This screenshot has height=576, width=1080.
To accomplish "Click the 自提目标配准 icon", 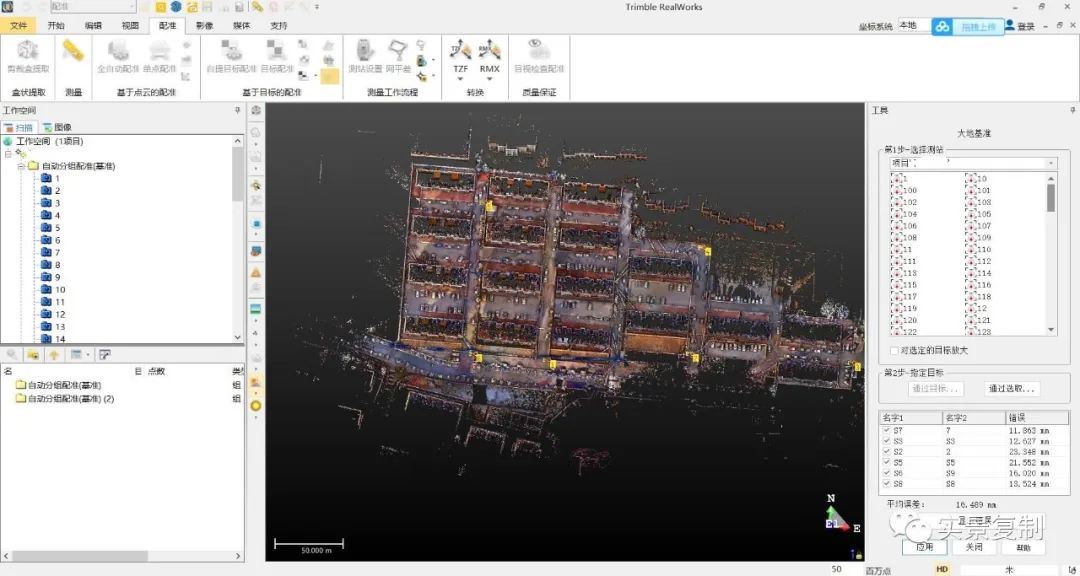I will 232,52.
